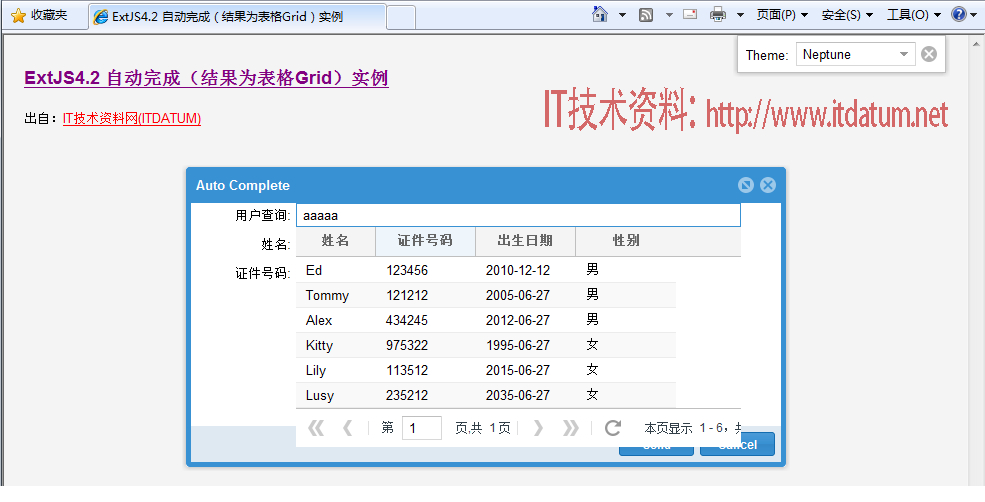Expand the RSS feeds dropdown arrow
This screenshot has height=502, width=985.
tap(669, 15)
